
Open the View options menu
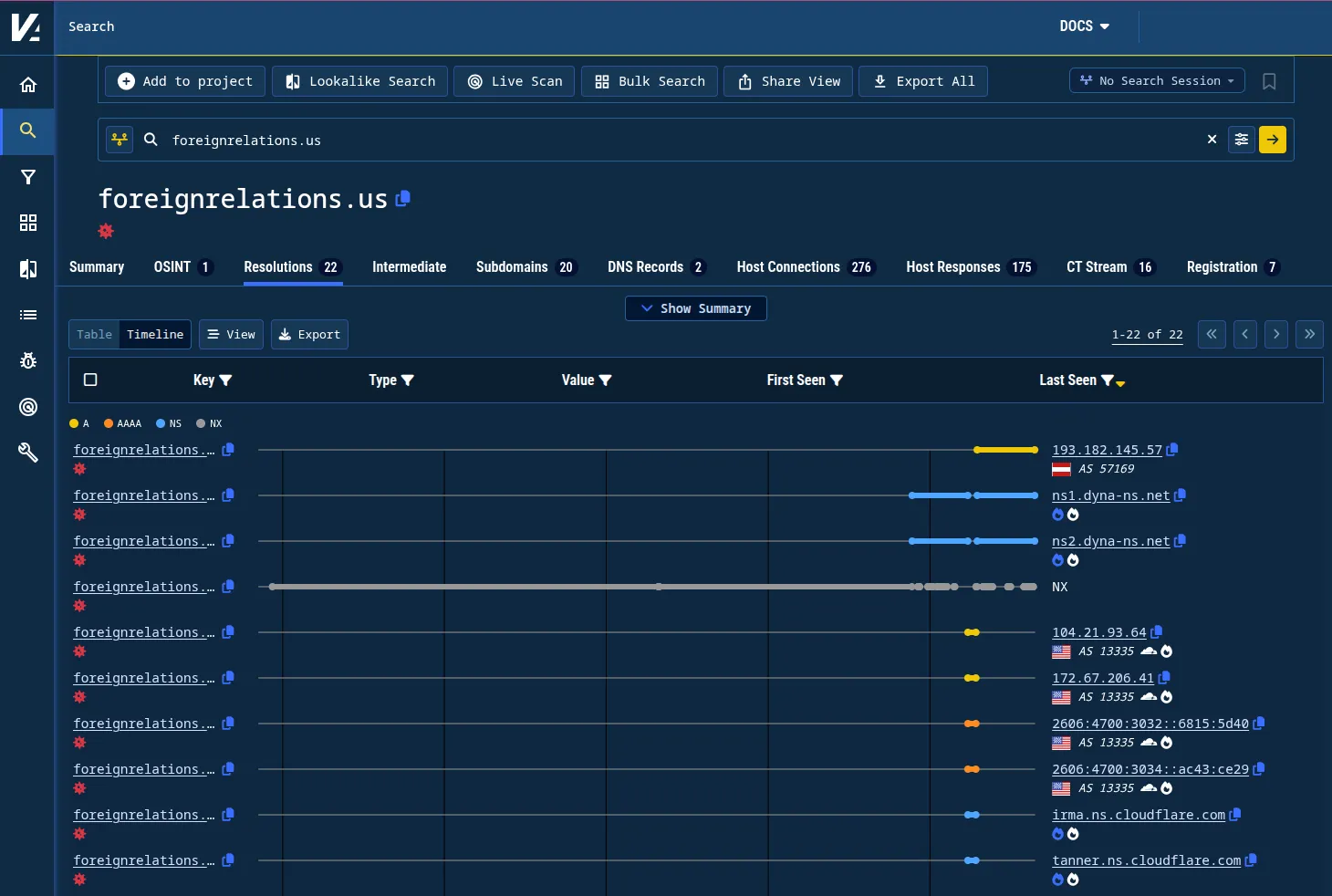click(x=232, y=334)
